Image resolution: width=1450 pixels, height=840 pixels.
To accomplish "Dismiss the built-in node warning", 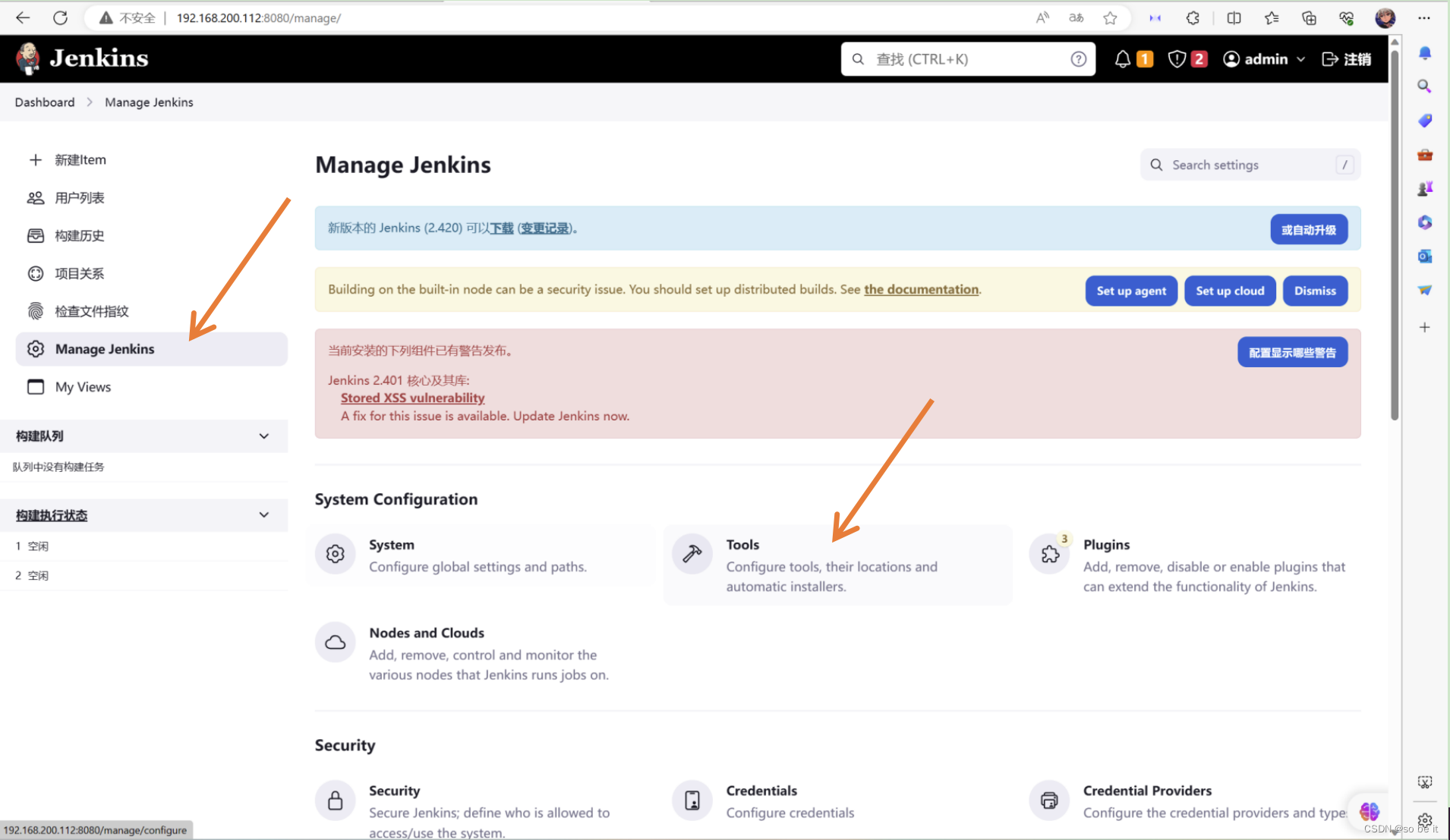I will [1315, 291].
